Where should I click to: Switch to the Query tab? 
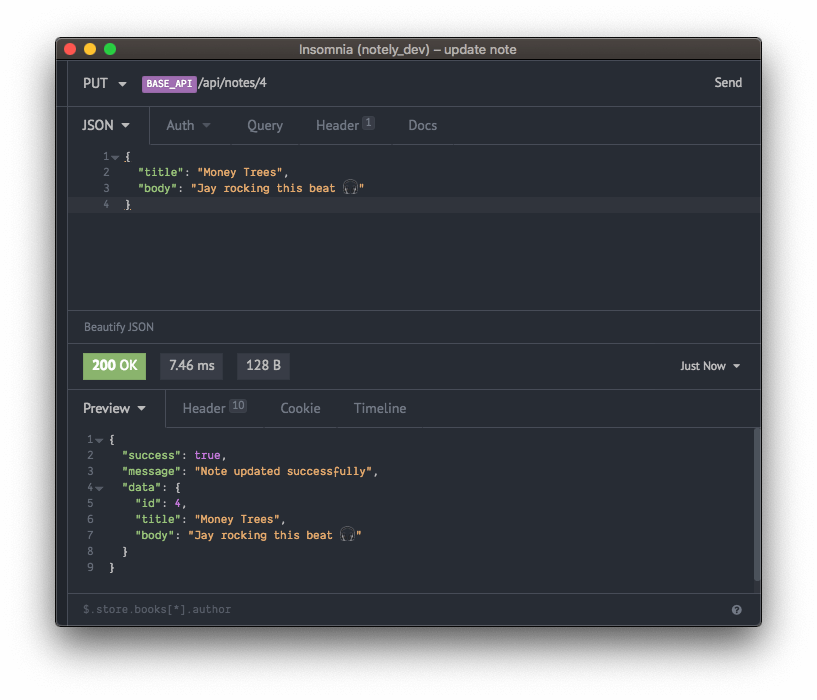click(x=265, y=125)
